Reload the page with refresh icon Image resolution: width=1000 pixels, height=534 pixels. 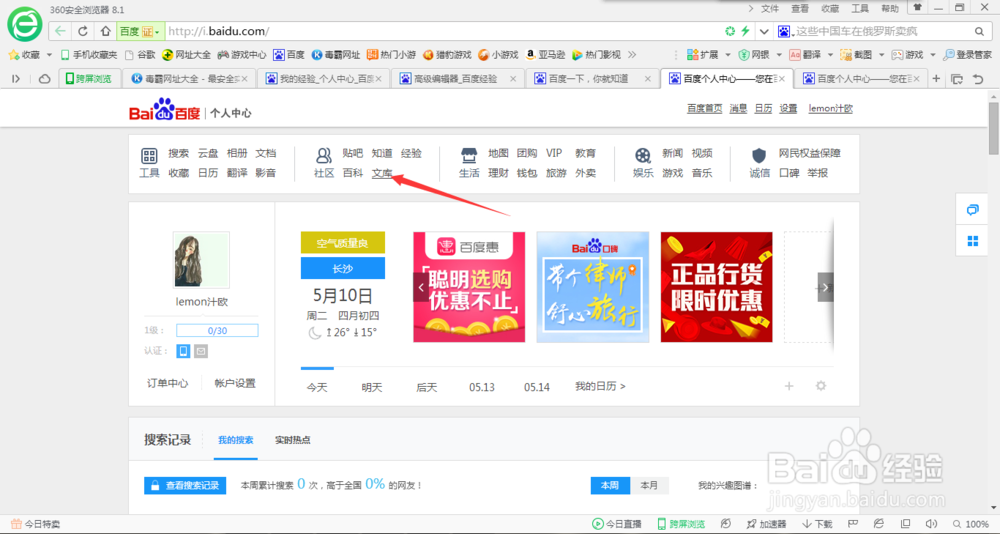tap(83, 31)
